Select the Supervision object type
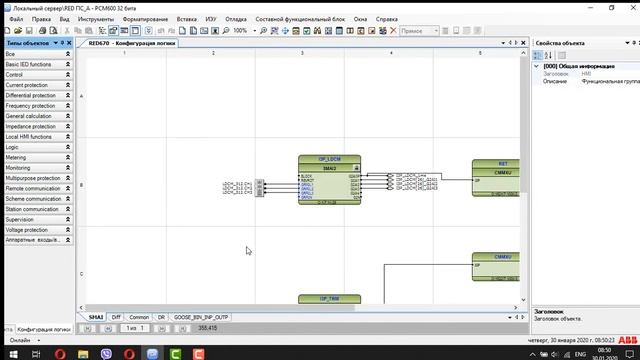Screen dimensions: 640x360 point(38,220)
